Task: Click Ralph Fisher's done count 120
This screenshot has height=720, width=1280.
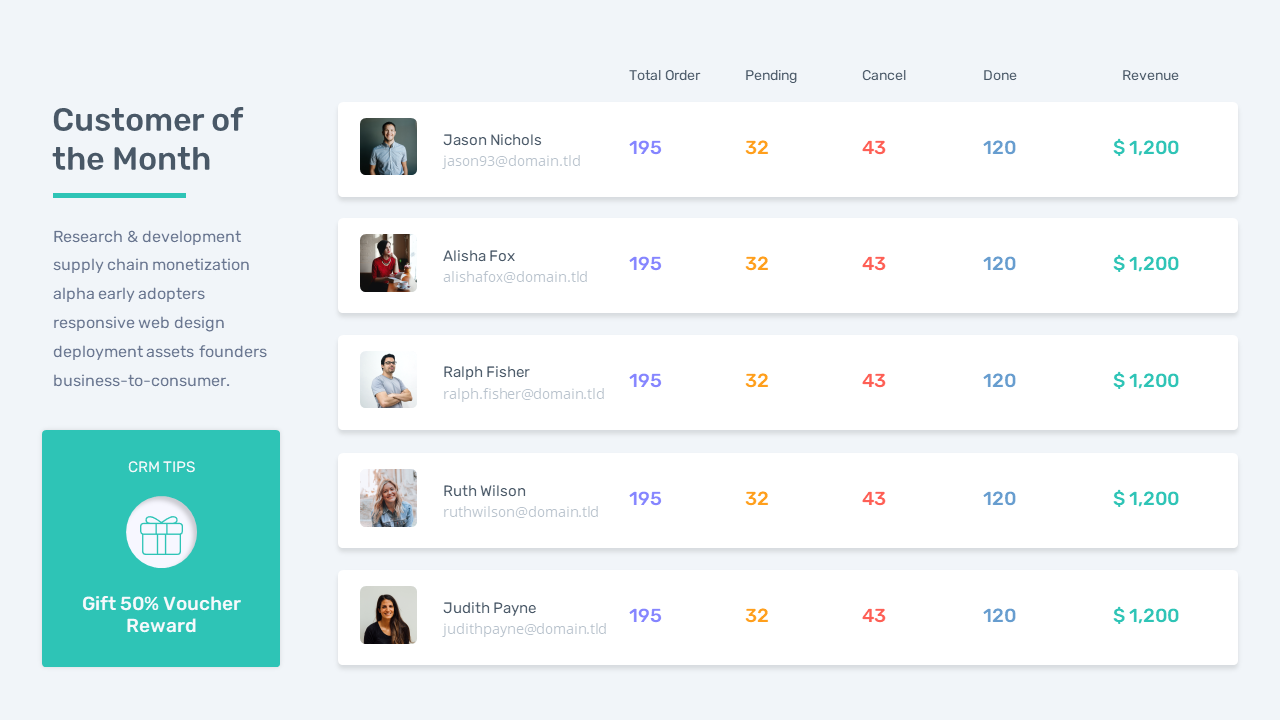Action: pos(1000,381)
